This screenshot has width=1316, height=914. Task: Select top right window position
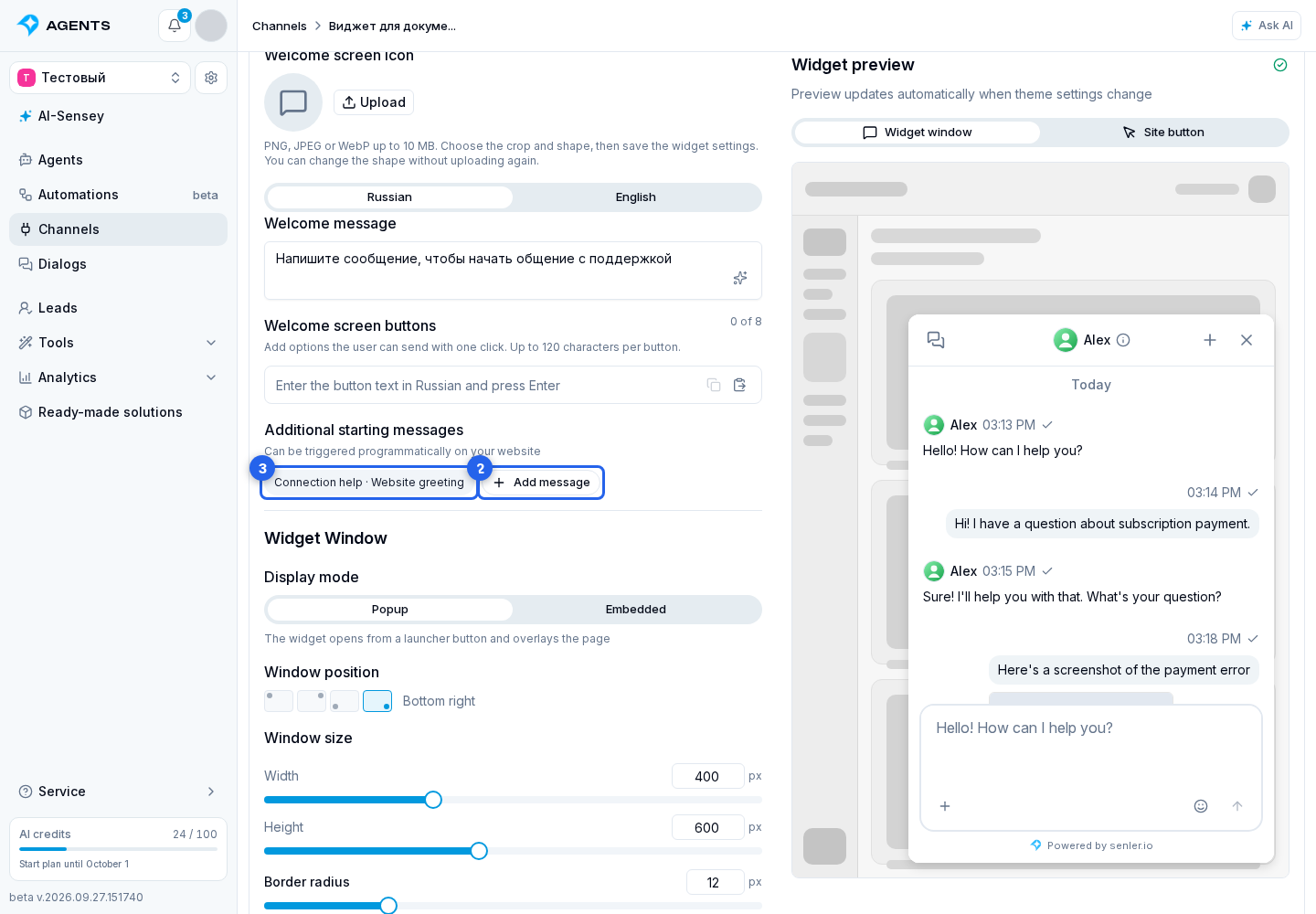tap(312, 701)
